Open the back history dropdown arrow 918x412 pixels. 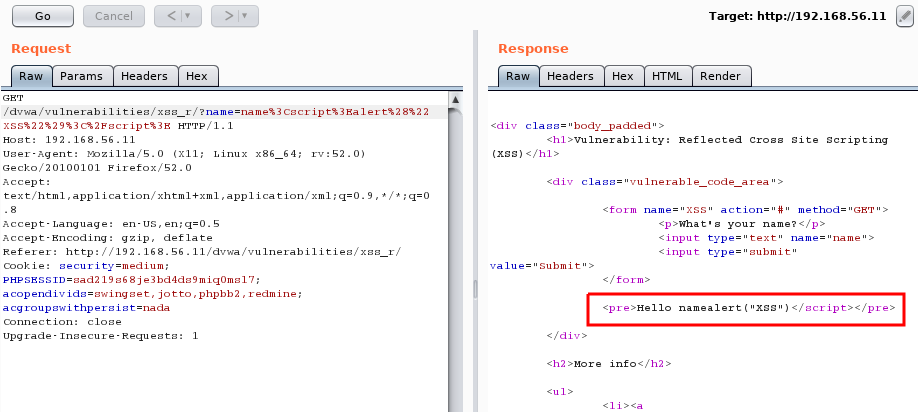tap(188, 16)
